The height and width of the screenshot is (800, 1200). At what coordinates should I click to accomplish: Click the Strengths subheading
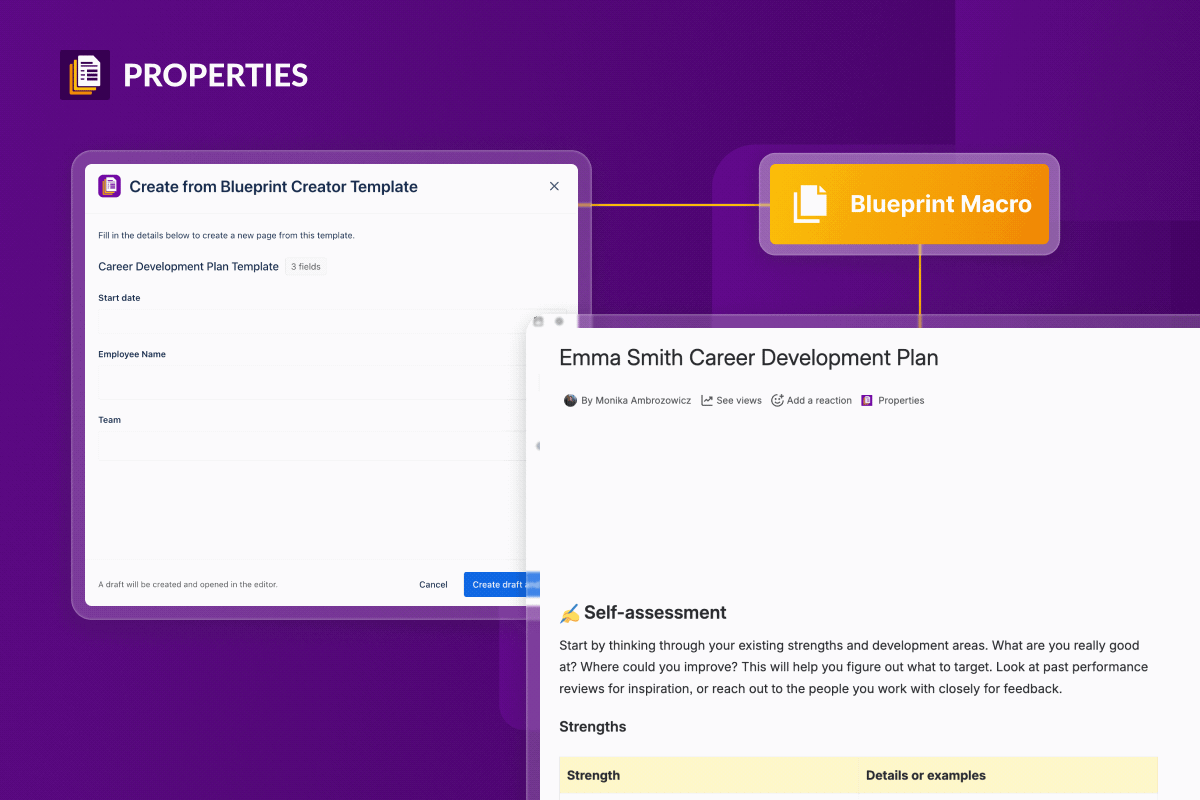tap(593, 727)
